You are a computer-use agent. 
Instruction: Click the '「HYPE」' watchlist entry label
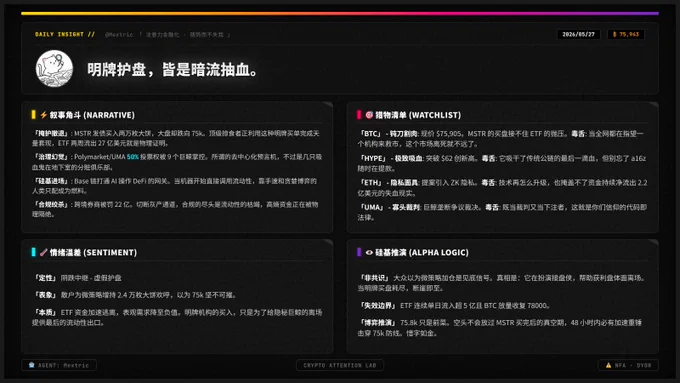coord(373,159)
